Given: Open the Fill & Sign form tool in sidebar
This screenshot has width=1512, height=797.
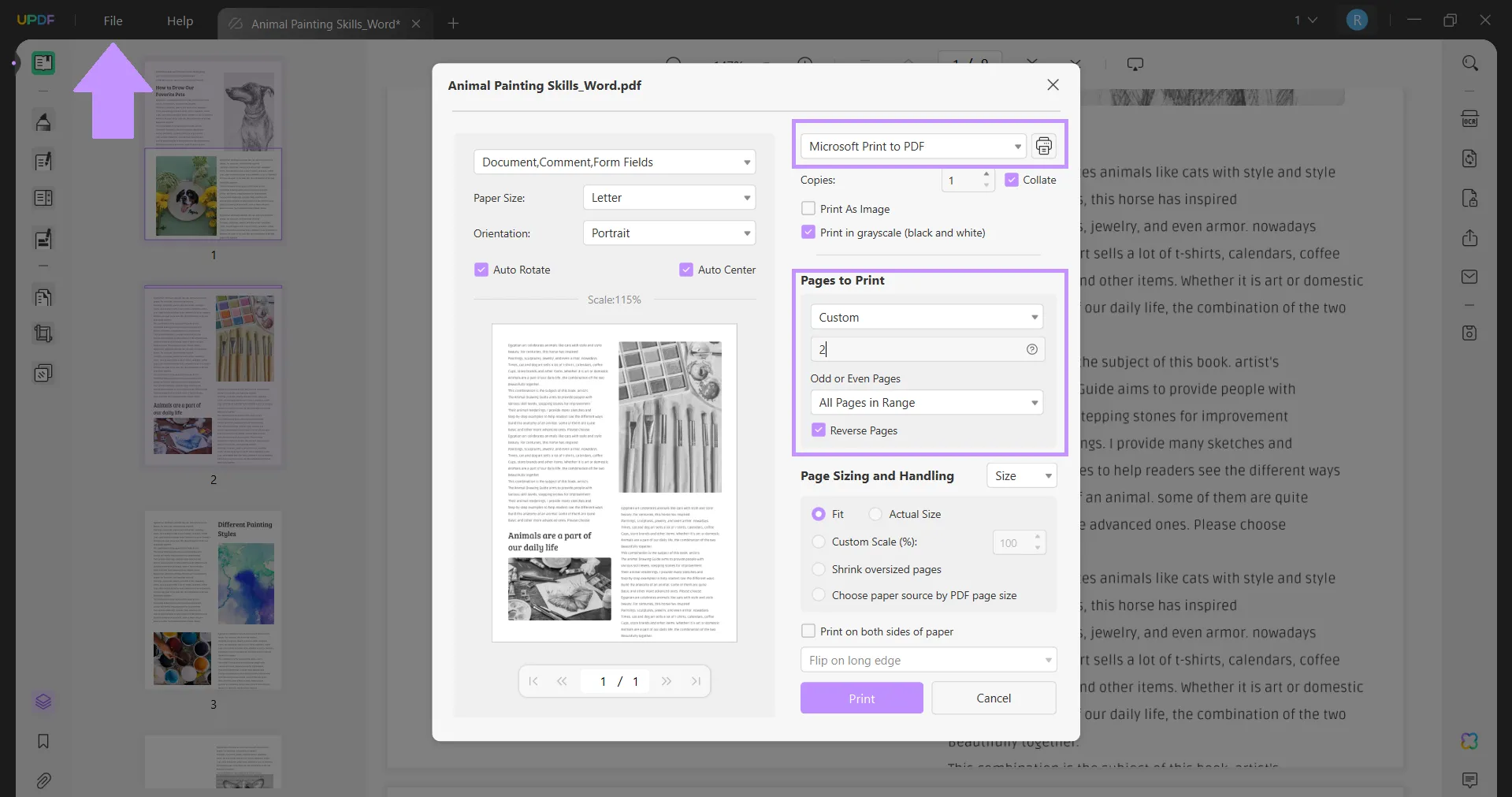Looking at the screenshot, I should tap(43, 239).
